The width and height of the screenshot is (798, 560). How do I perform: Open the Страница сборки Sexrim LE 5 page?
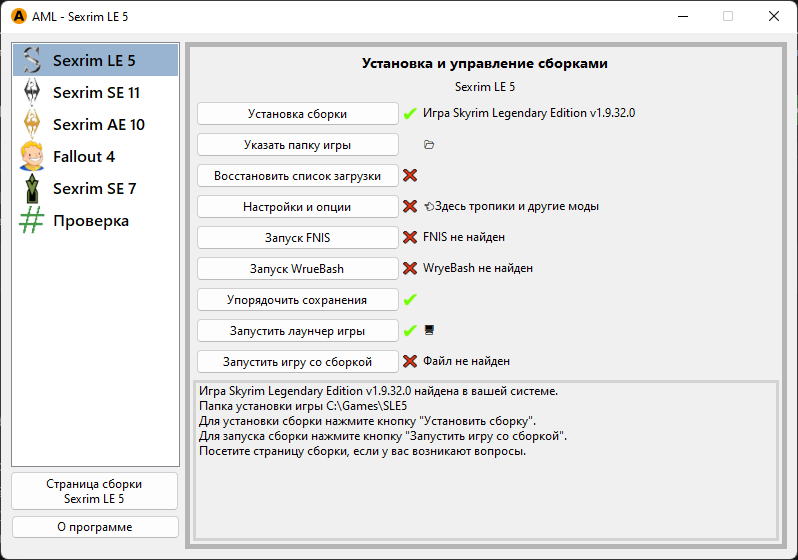[95, 491]
